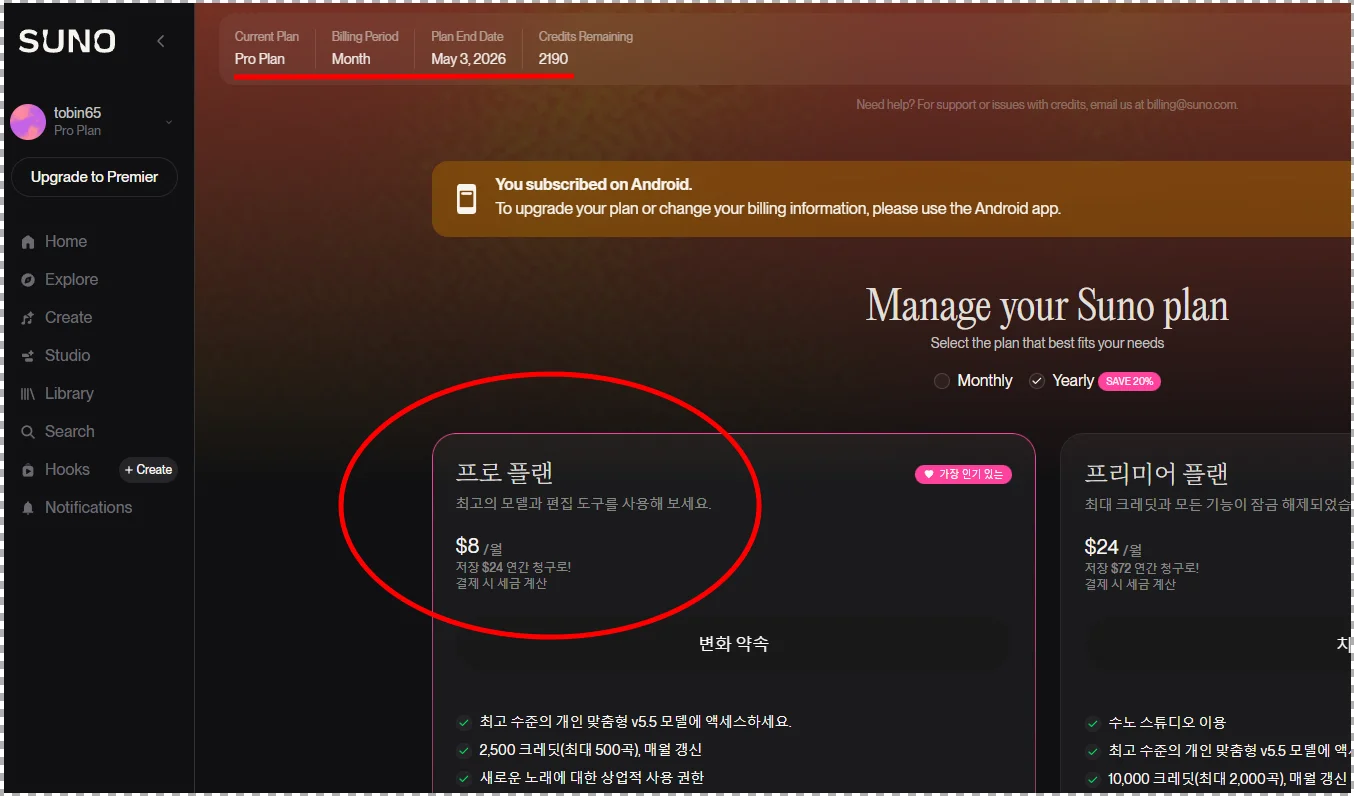The image size is (1354, 796).
Task: Open the Studio menu item
Action: pos(67,356)
